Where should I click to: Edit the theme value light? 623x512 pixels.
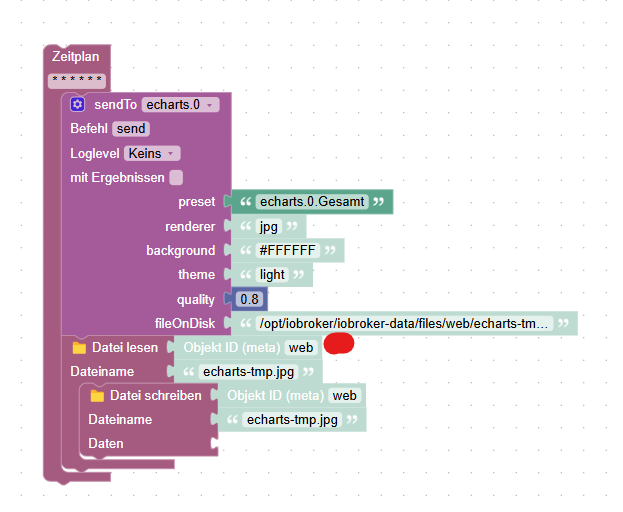[x=272, y=274]
